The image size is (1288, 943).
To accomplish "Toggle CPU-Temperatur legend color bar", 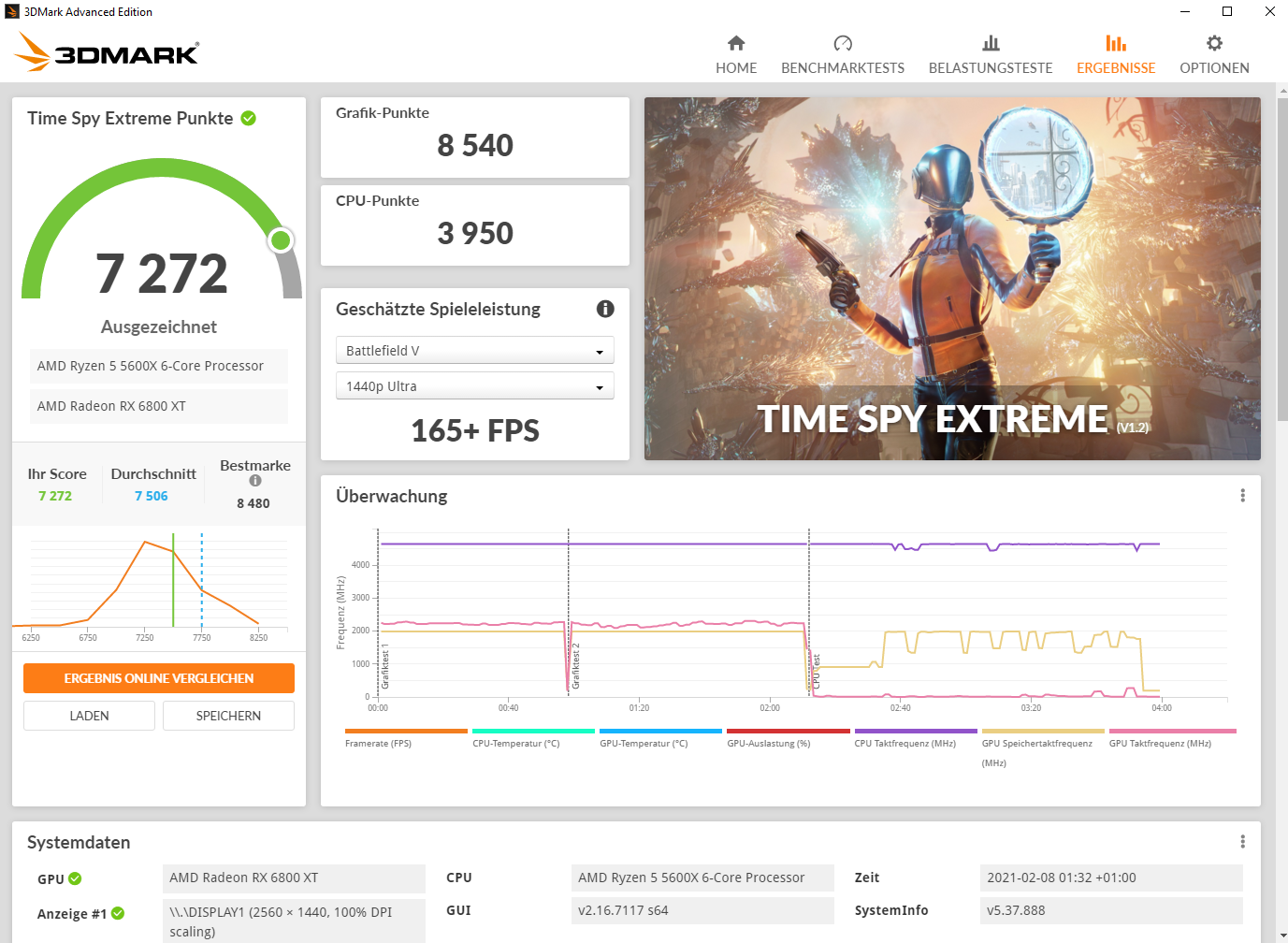I will point(533,731).
